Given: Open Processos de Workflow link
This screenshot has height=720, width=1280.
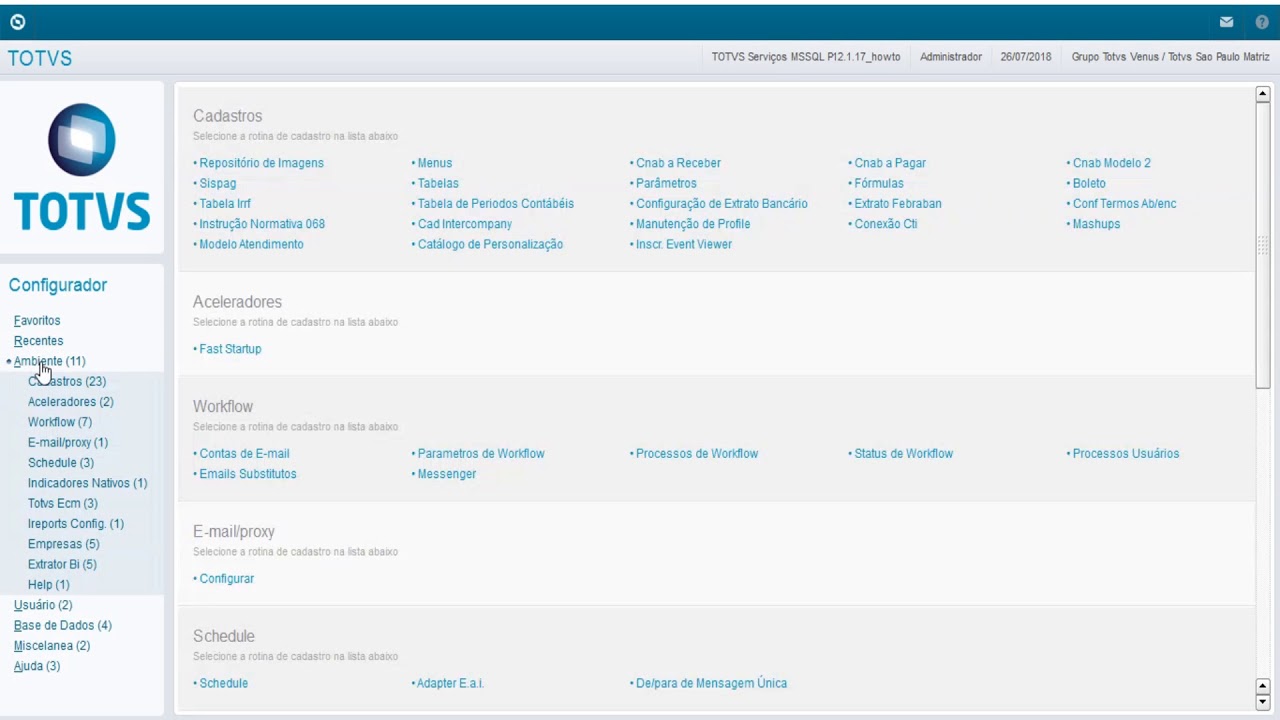Looking at the screenshot, I should [697, 454].
